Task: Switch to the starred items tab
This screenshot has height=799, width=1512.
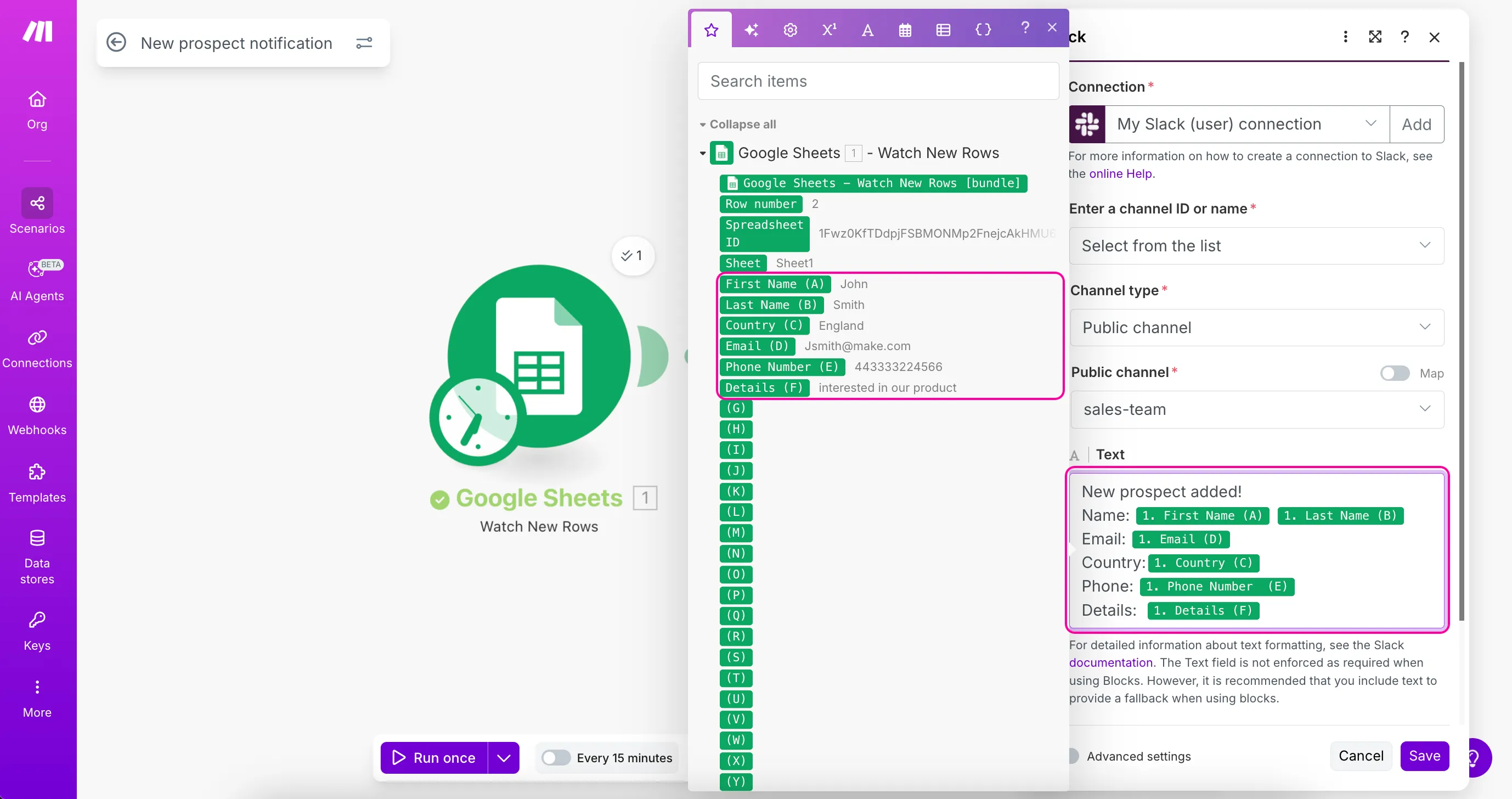Action: point(712,30)
